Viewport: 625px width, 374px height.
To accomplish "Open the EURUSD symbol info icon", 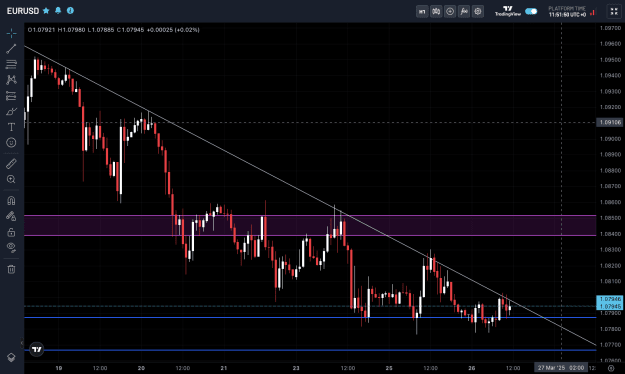I will point(70,11).
